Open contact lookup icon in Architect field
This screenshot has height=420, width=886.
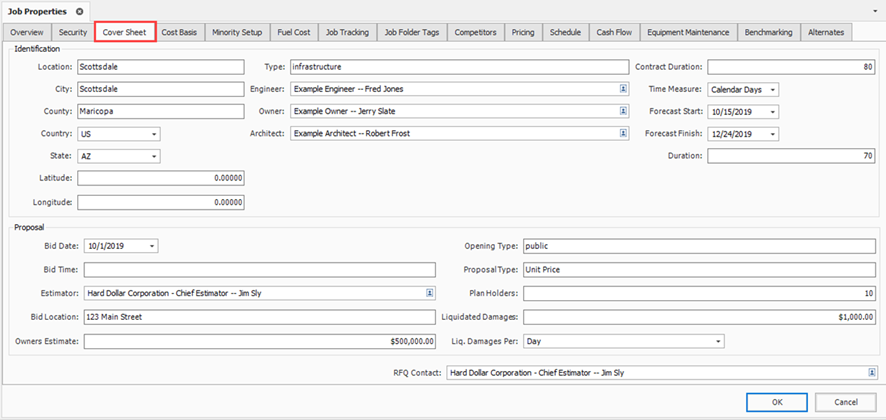click(622, 134)
